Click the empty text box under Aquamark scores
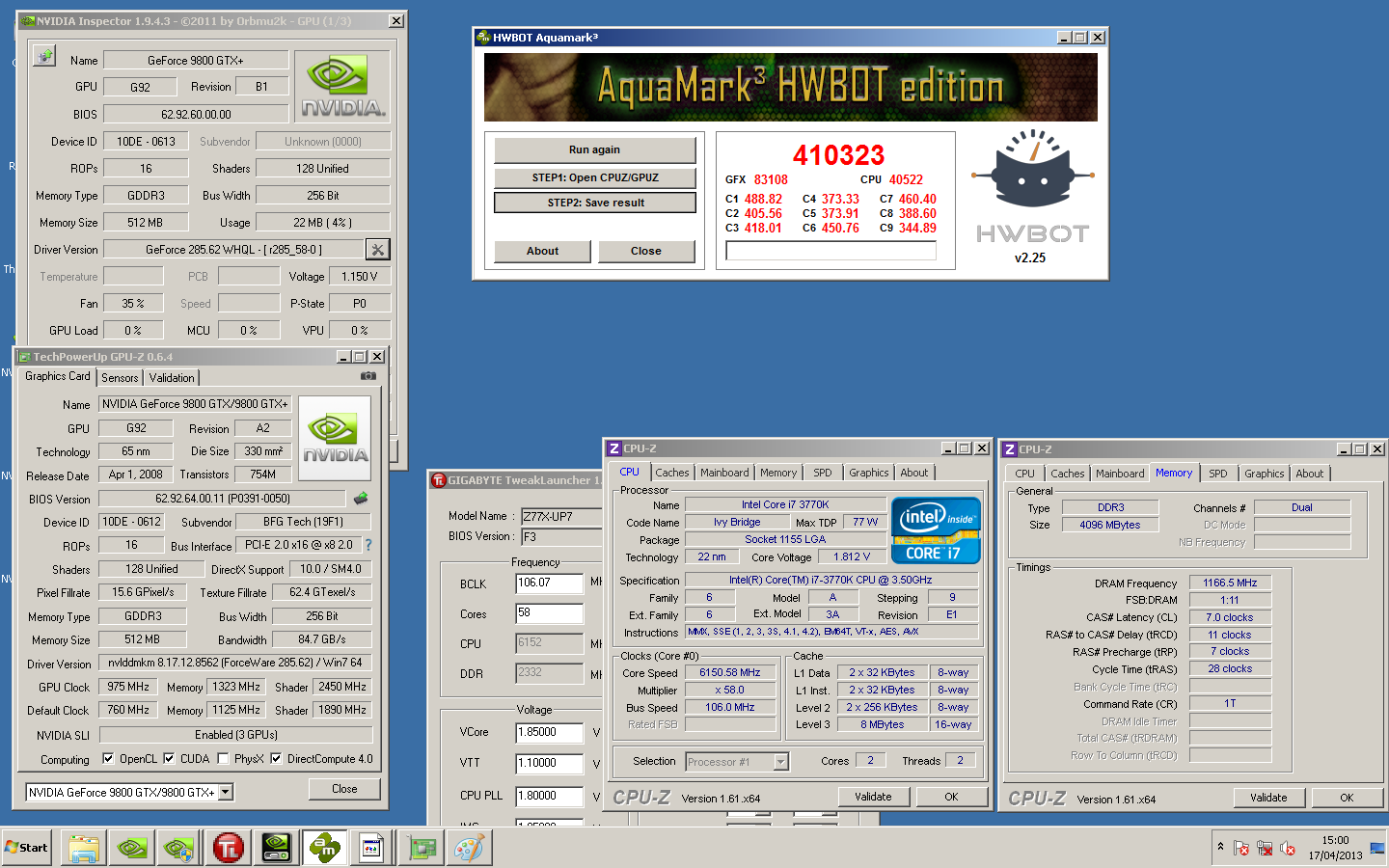This screenshot has width=1389, height=868. 831,251
